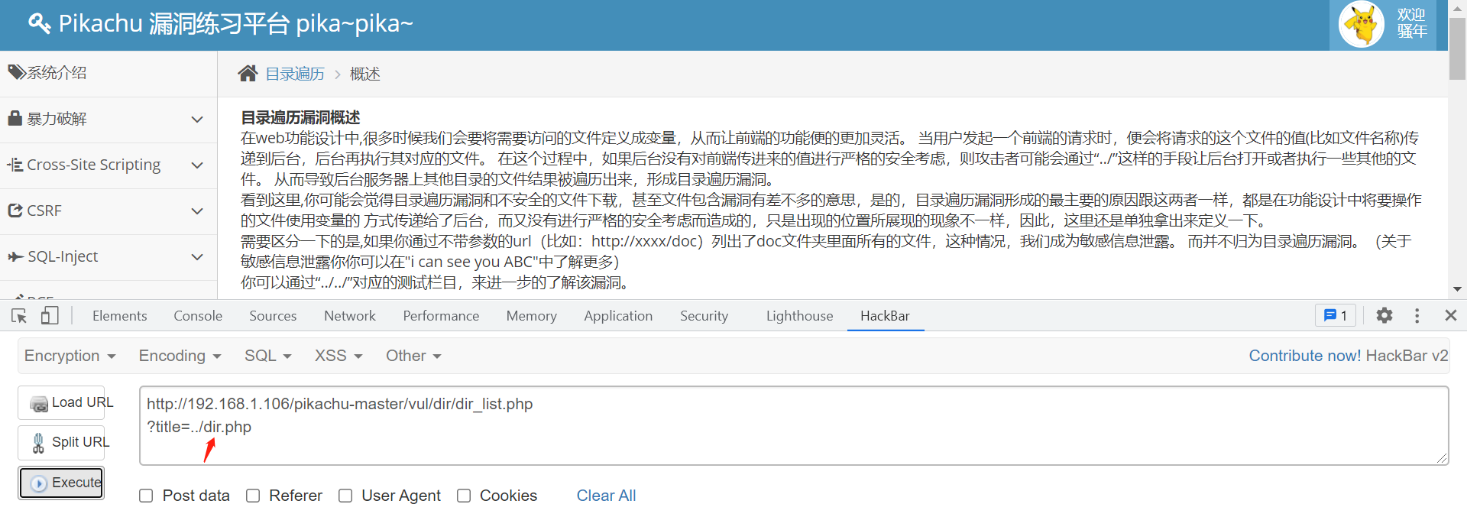Image resolution: width=1469 pixels, height=532 pixels.
Task: Open DevTools settings gear
Action: (1384, 316)
